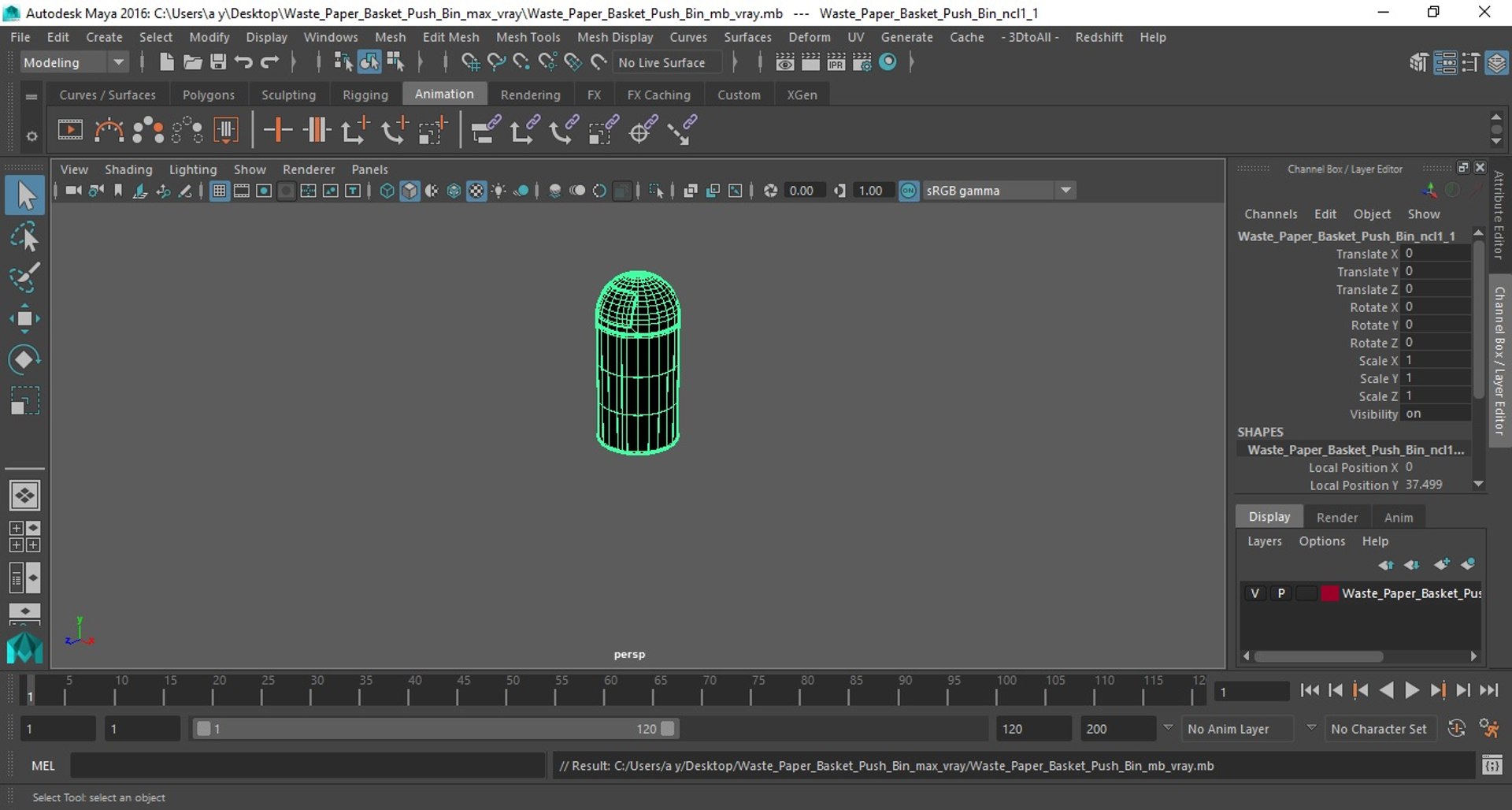Open the No Character Set dropdown arrow
Screen dimensions: 1512x810
[x=1311, y=729]
